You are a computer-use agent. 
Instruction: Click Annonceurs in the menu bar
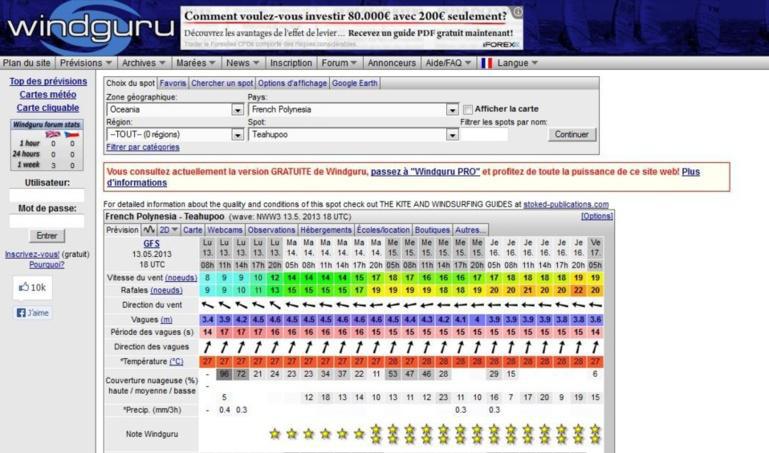tap(391, 63)
